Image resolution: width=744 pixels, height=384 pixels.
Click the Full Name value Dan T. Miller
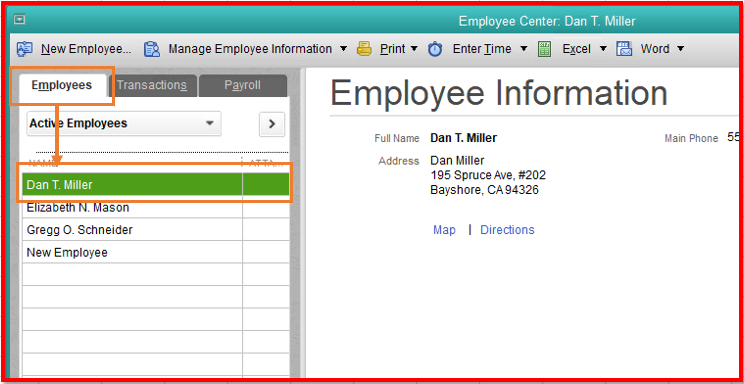464,138
